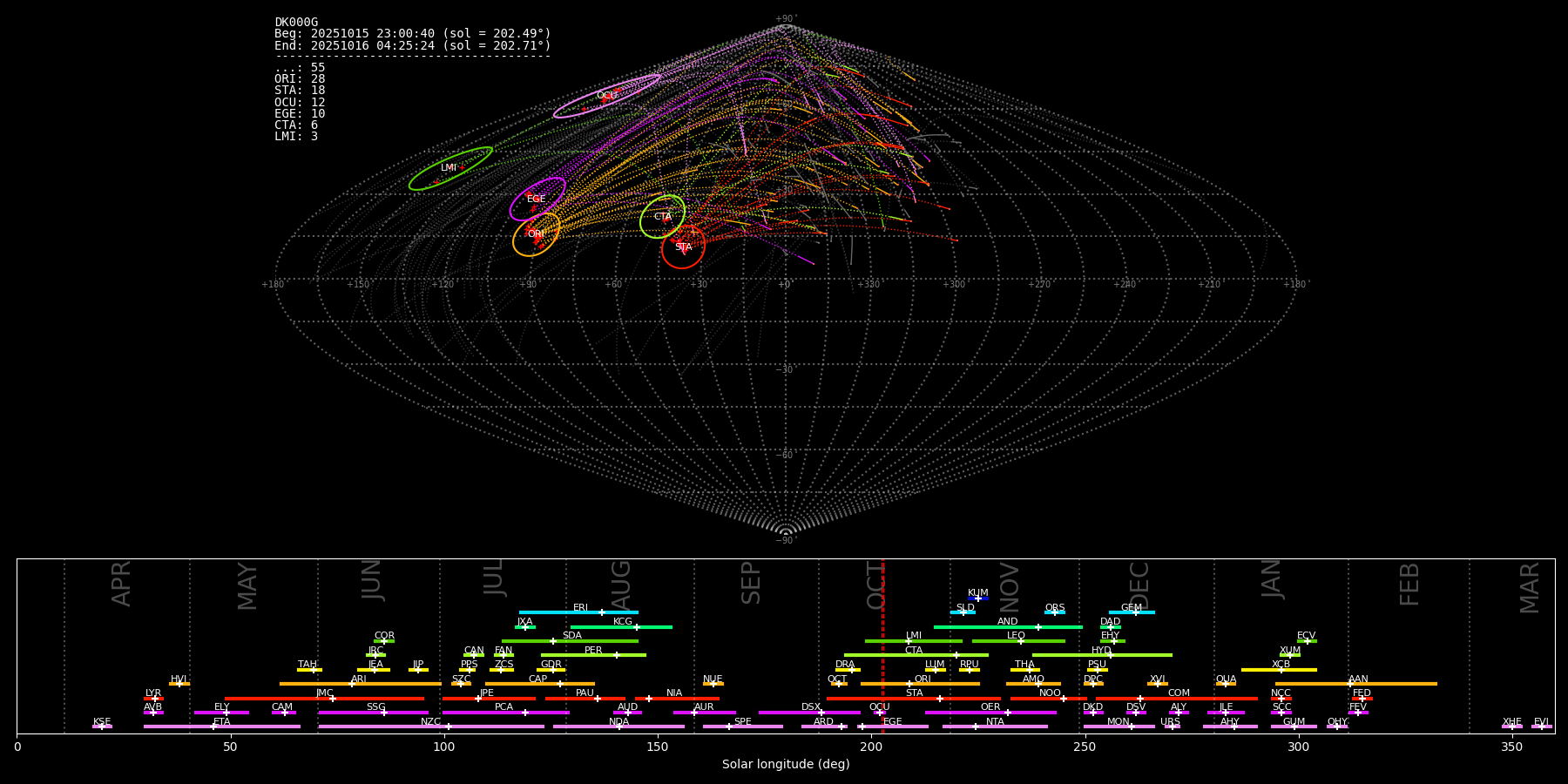Click the 'Beg: 20251015 23:00:40' line

point(413,34)
